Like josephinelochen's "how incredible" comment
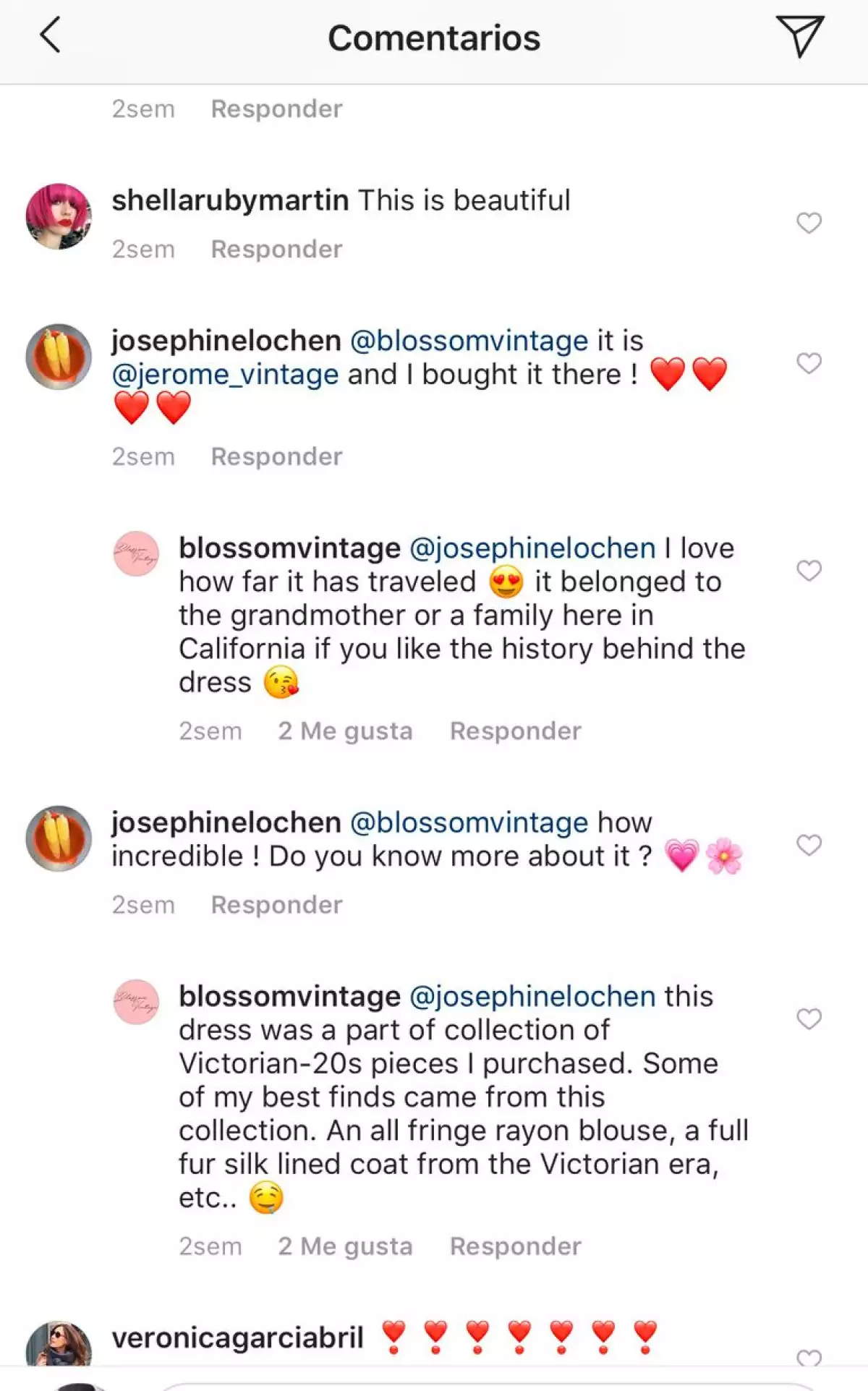868x1391 pixels. point(809,845)
